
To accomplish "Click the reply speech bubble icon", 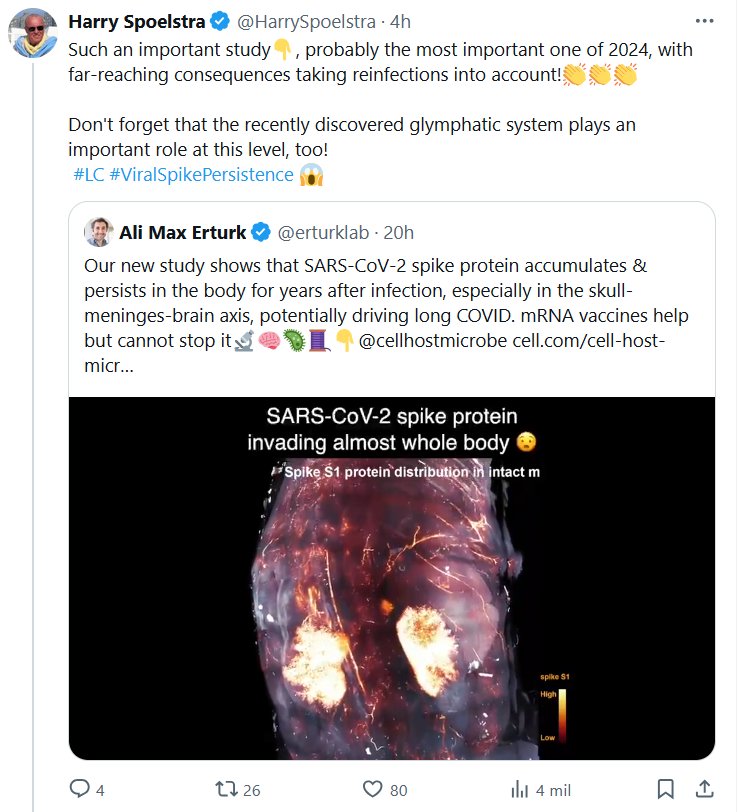I will point(81,789).
